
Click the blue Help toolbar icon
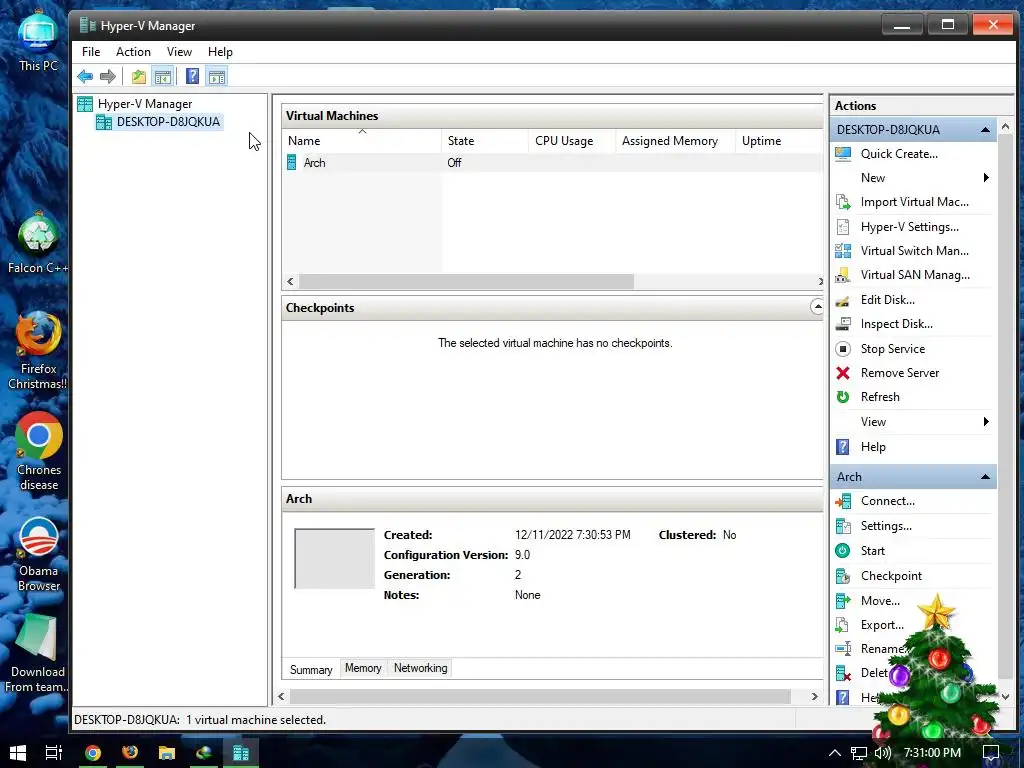[x=192, y=77]
